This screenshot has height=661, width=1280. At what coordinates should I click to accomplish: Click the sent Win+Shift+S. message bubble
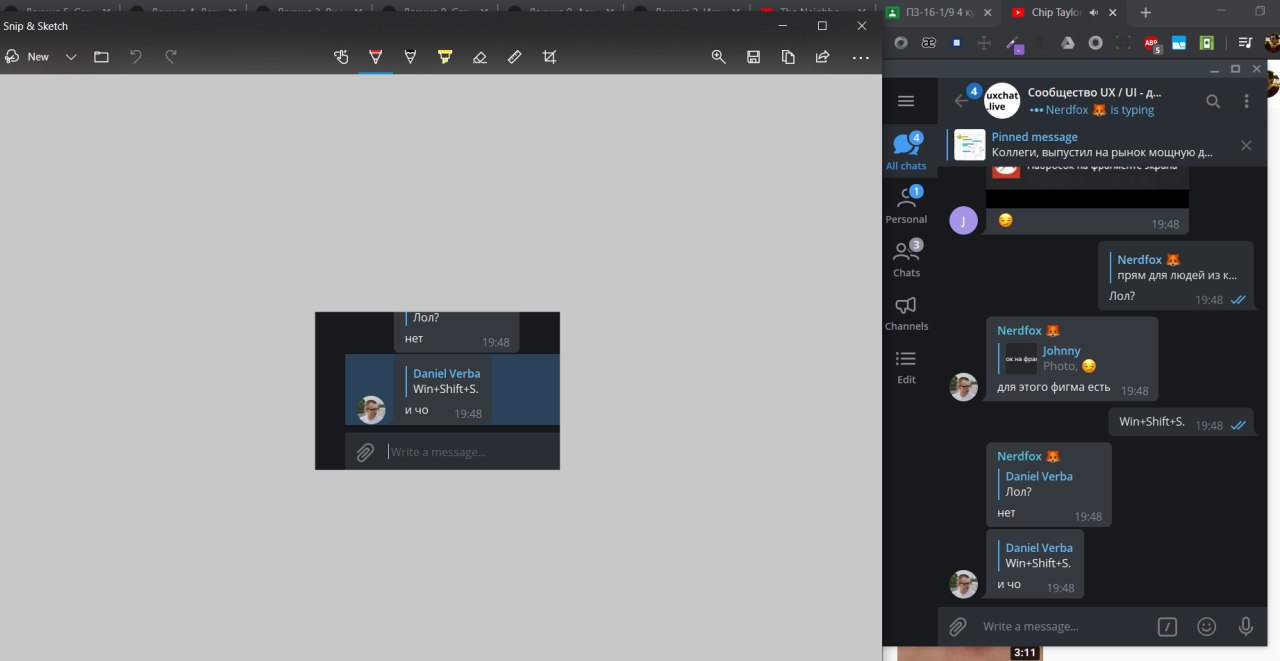tap(1181, 422)
